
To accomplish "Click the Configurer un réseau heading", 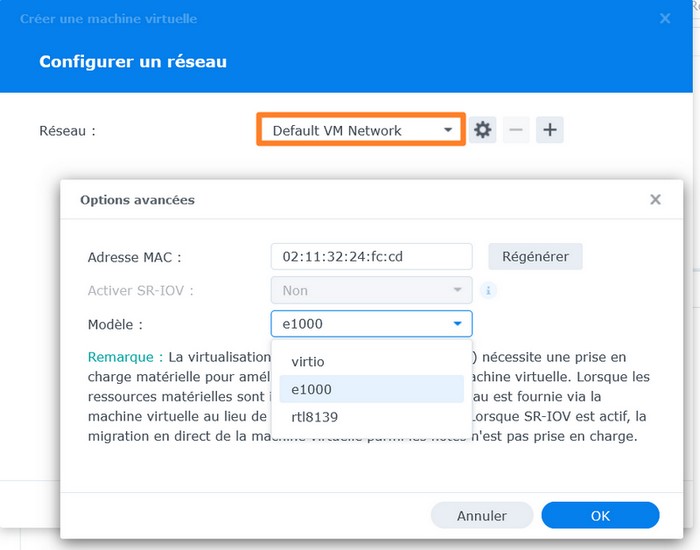I will (133, 62).
